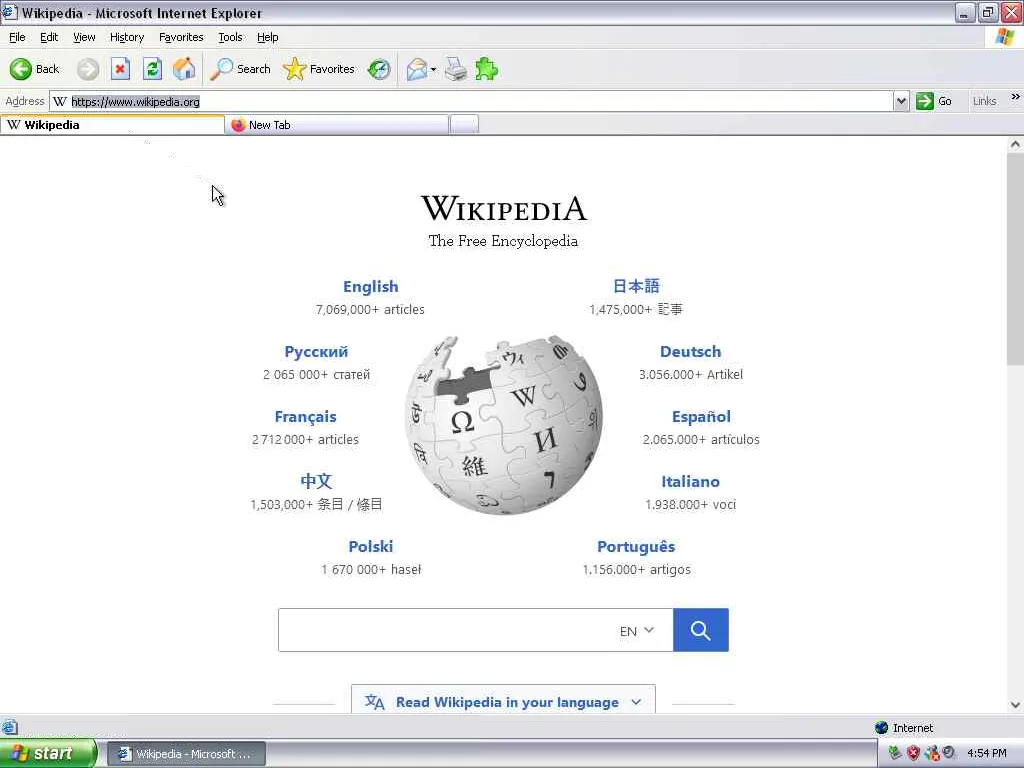Click the 4:54 PM taskbar clock

pos(986,753)
